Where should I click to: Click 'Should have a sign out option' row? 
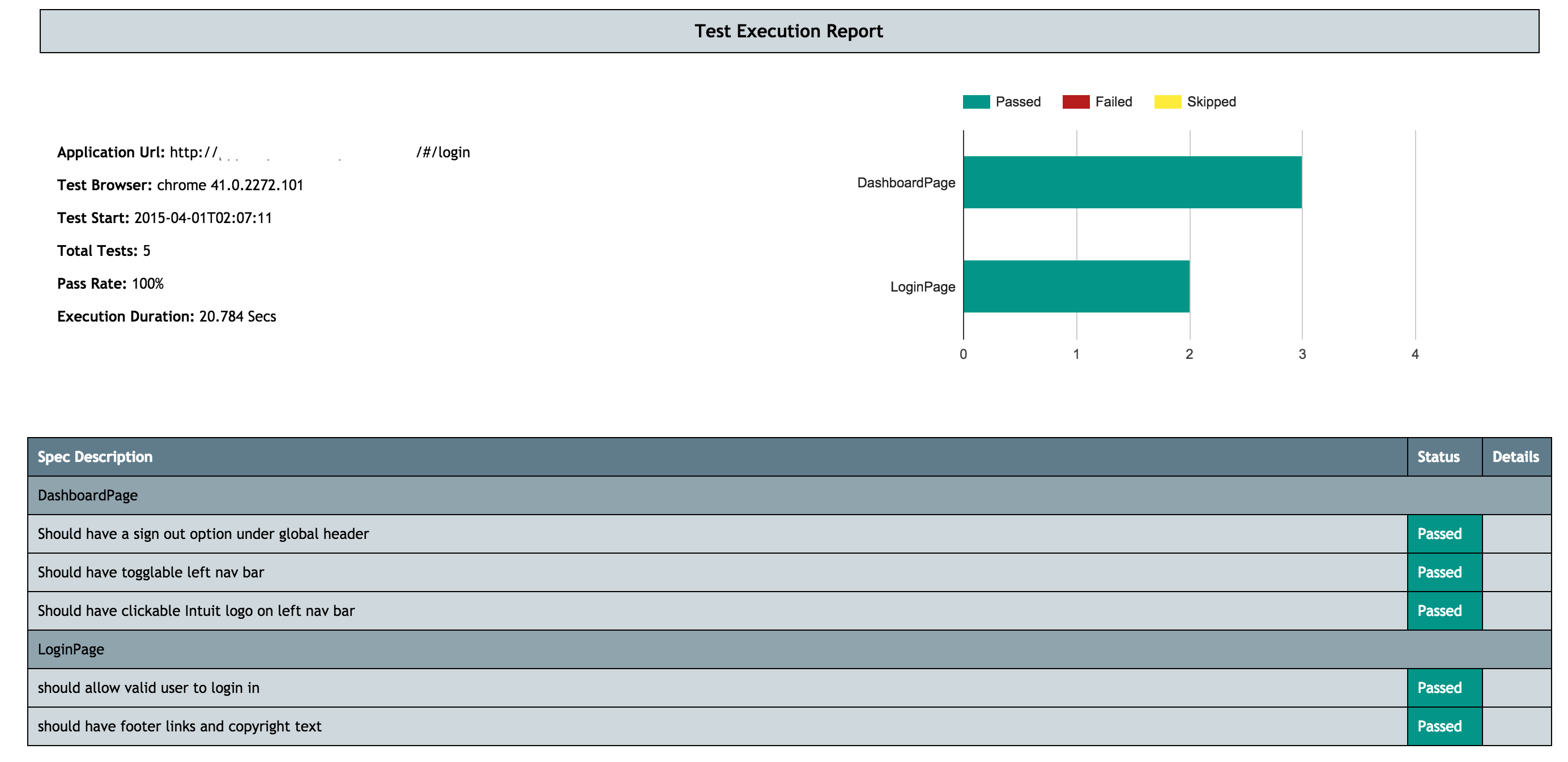coord(203,533)
